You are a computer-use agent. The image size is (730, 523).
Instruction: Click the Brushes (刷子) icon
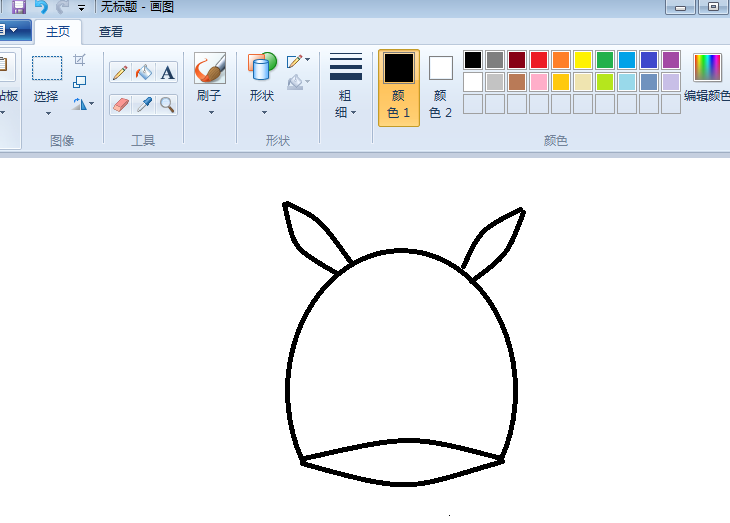[x=210, y=68]
